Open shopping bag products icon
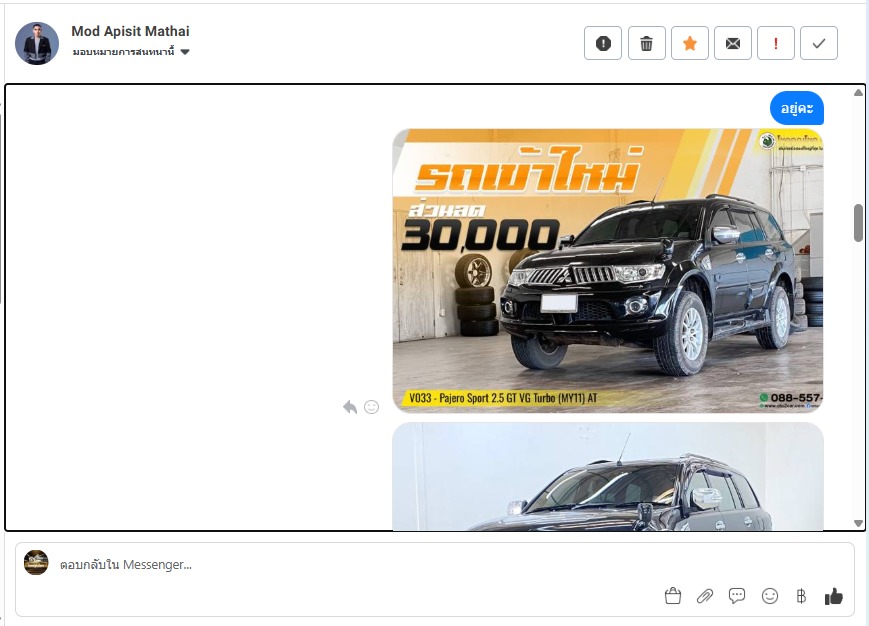 (x=673, y=596)
